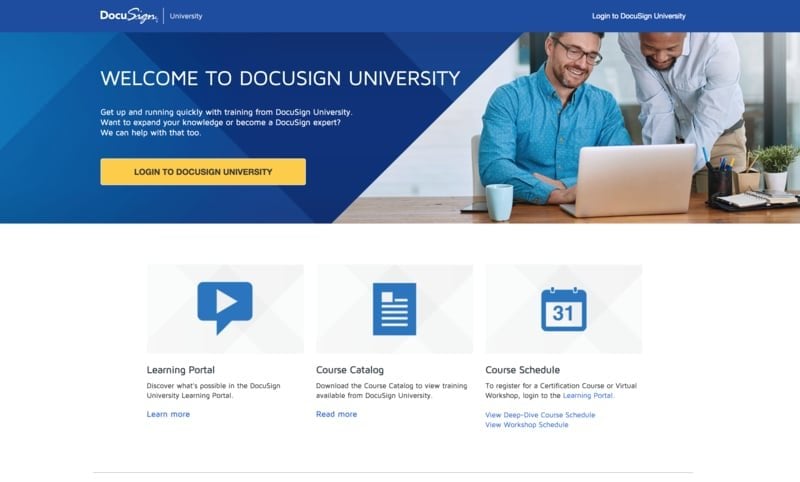Click the Course Schedule heading
This screenshot has height=482, width=800.
tap(522, 370)
